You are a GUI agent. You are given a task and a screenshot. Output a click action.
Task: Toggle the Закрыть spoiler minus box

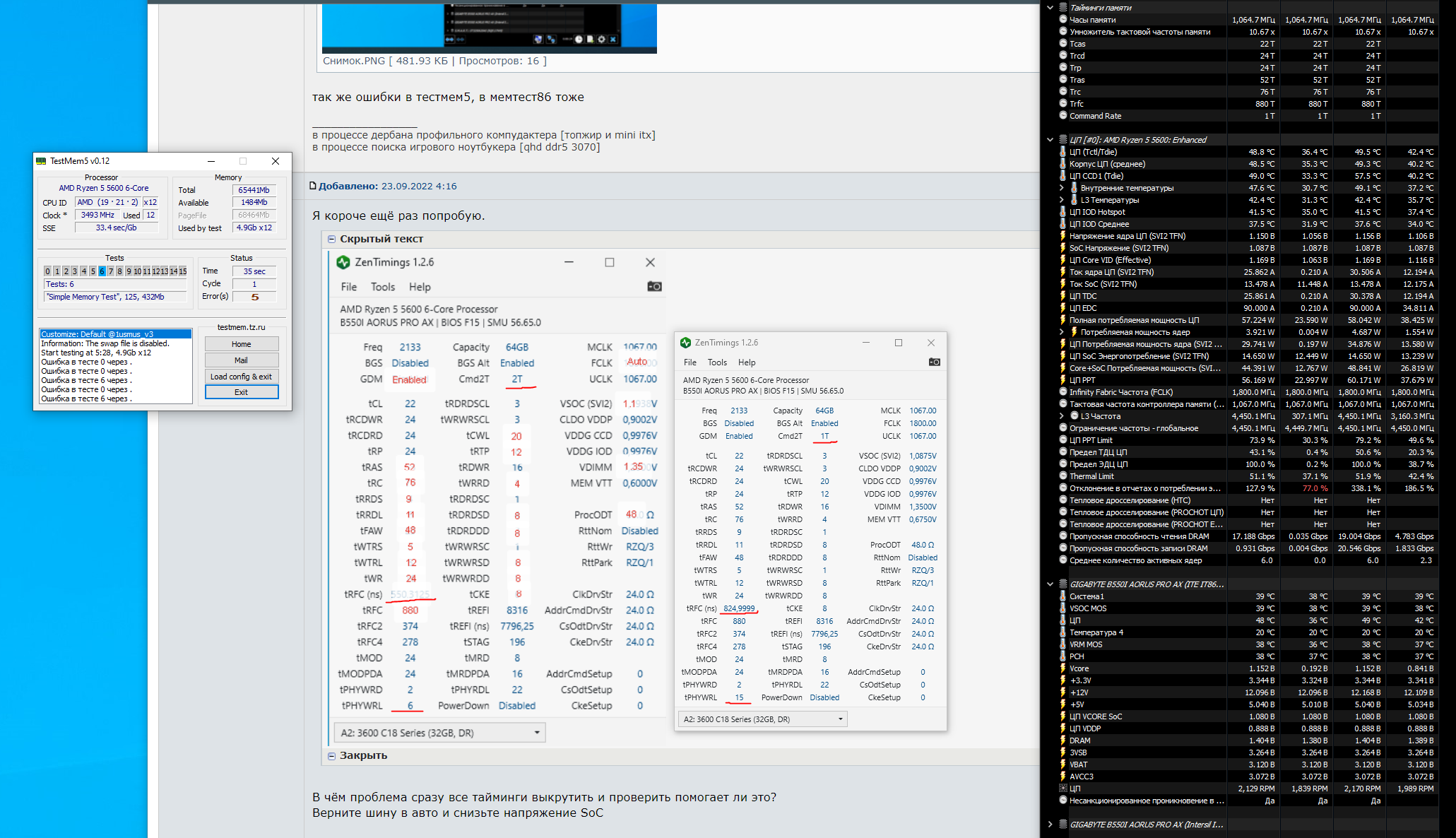pos(331,755)
